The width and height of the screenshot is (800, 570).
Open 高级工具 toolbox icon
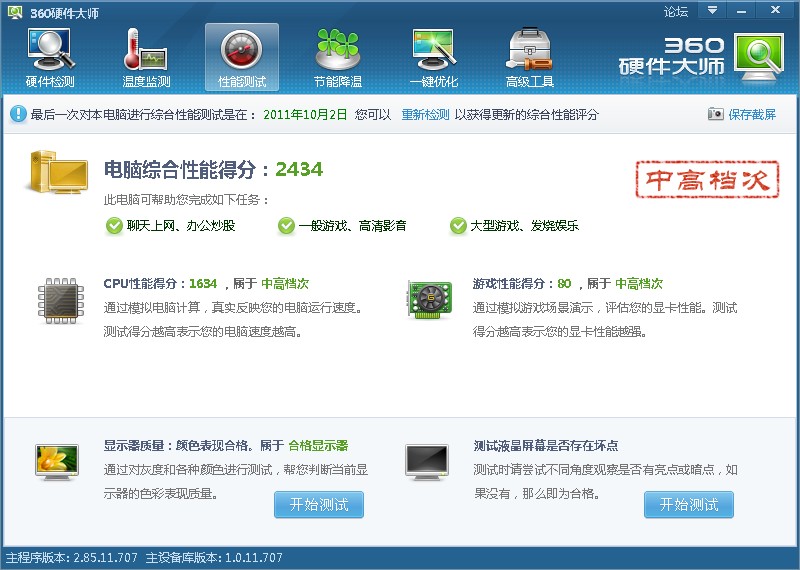(x=530, y=50)
